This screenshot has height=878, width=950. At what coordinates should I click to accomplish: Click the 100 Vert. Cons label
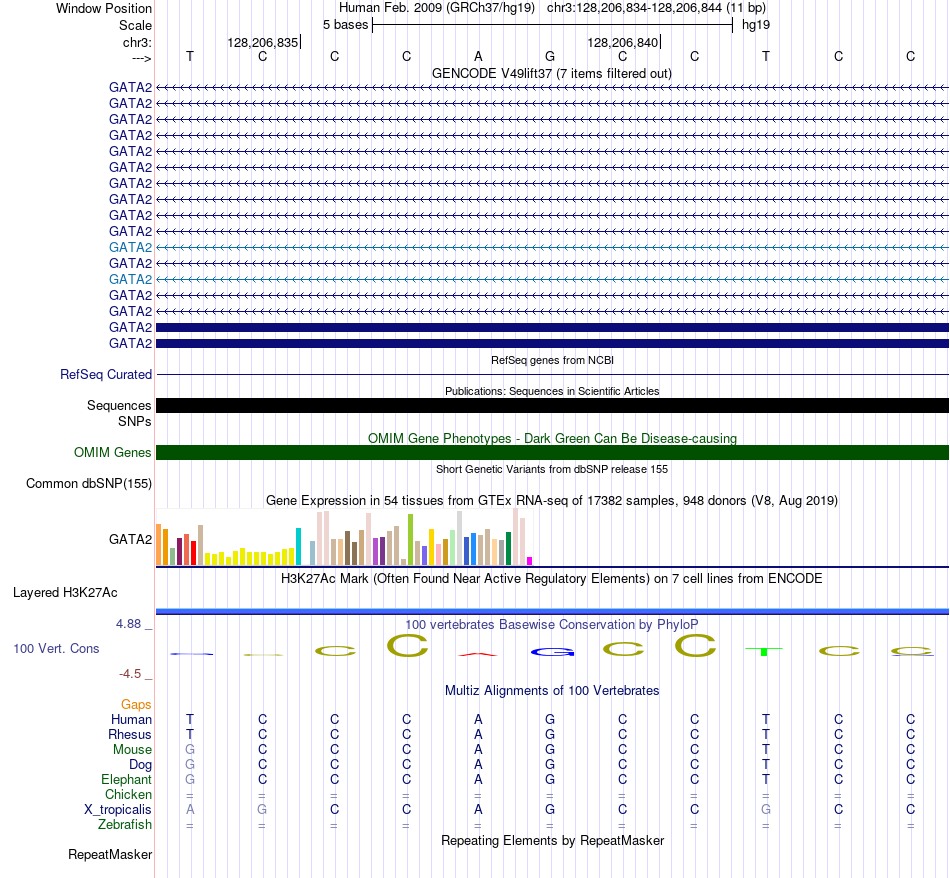click(56, 648)
